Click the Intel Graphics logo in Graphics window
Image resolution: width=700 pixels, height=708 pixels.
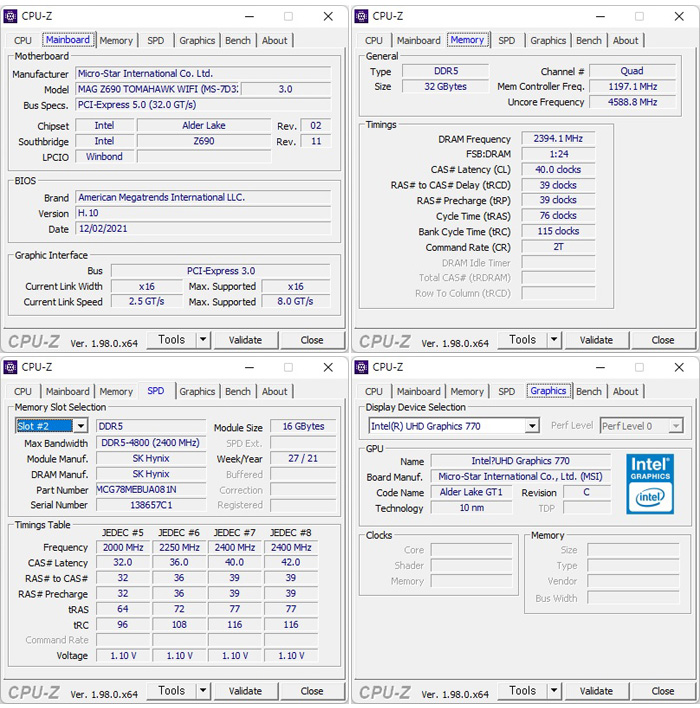pos(649,484)
